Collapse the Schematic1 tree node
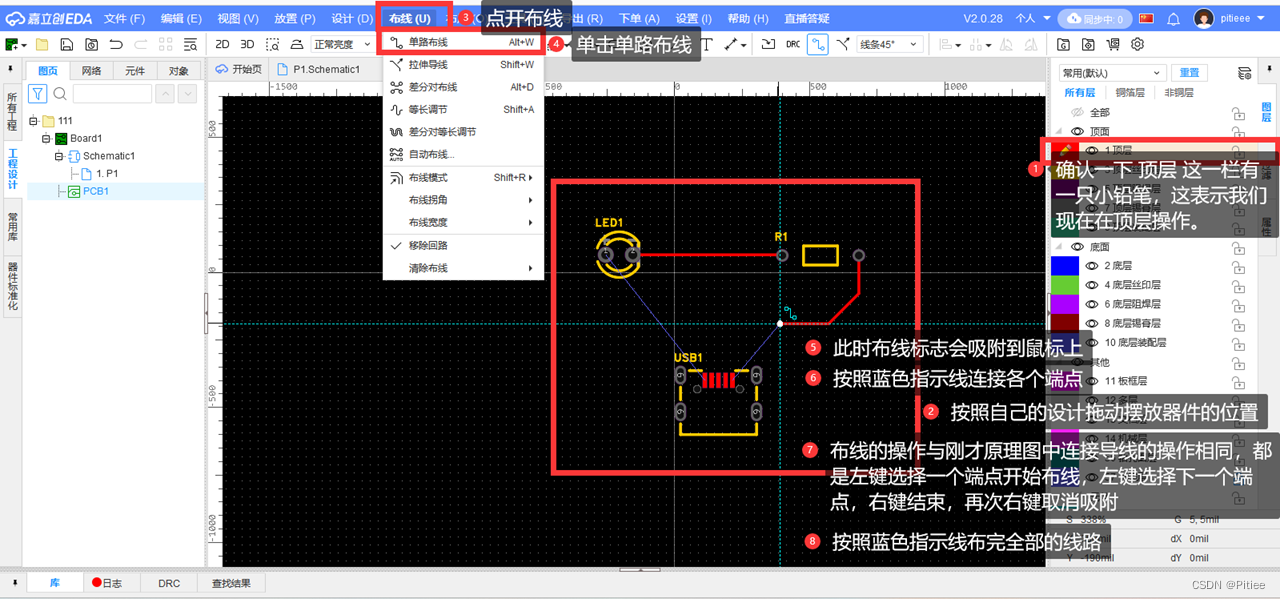 pyautogui.click(x=59, y=156)
